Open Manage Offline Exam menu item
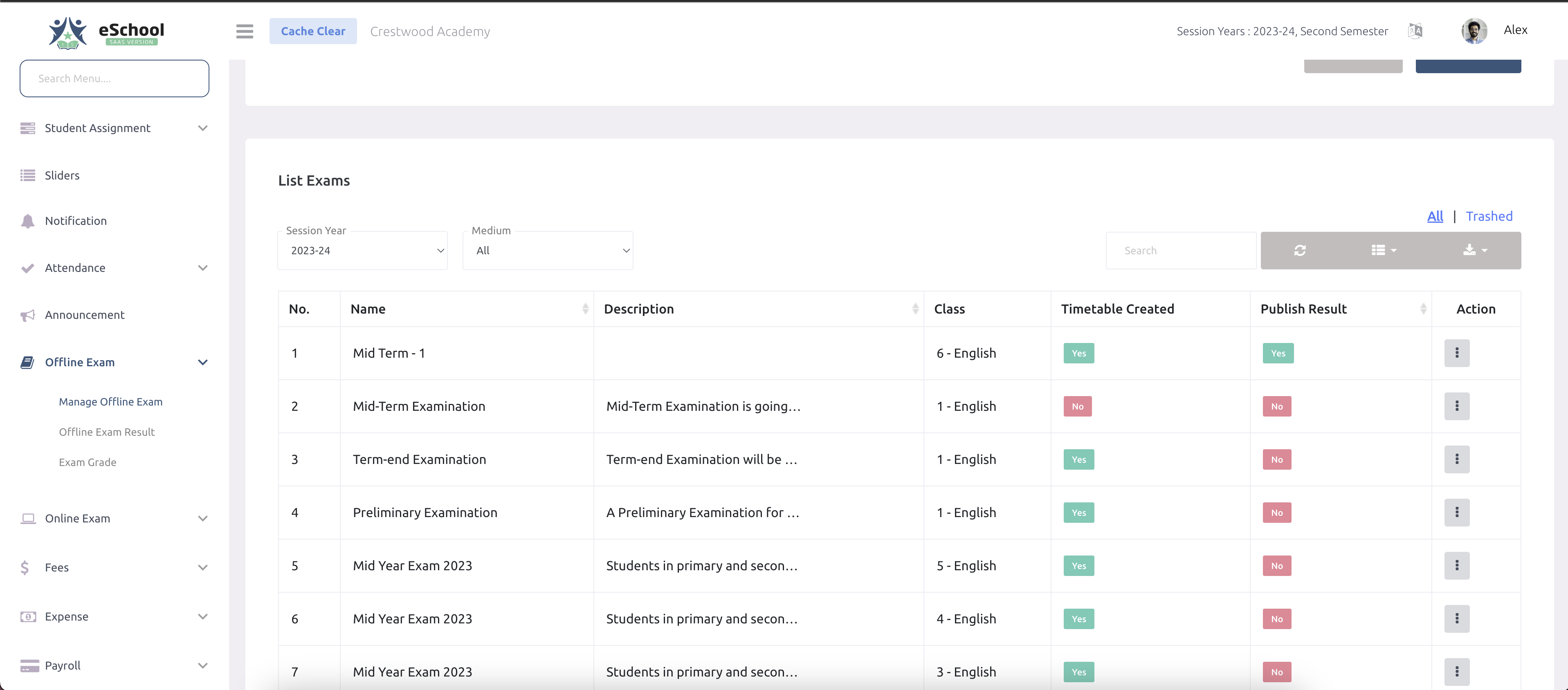Viewport: 1568px width, 690px height. (x=110, y=401)
